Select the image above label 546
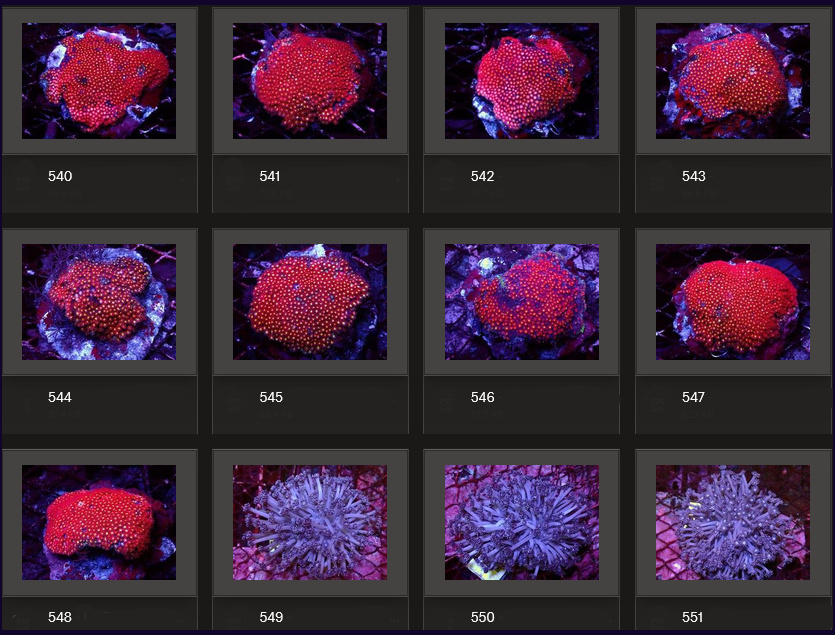Viewport: 835px width, 635px height. tap(522, 302)
